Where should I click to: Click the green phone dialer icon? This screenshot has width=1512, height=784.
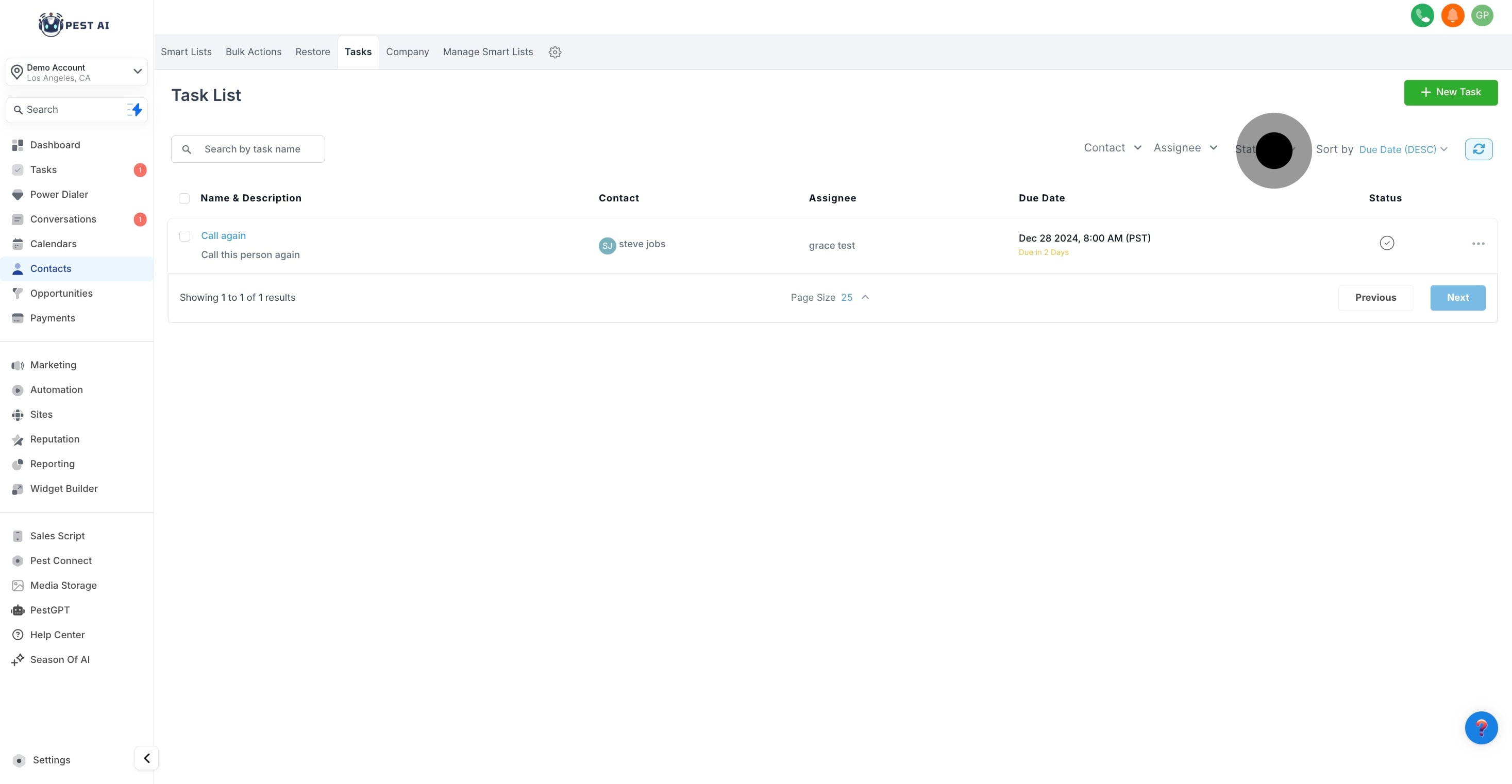tap(1422, 16)
